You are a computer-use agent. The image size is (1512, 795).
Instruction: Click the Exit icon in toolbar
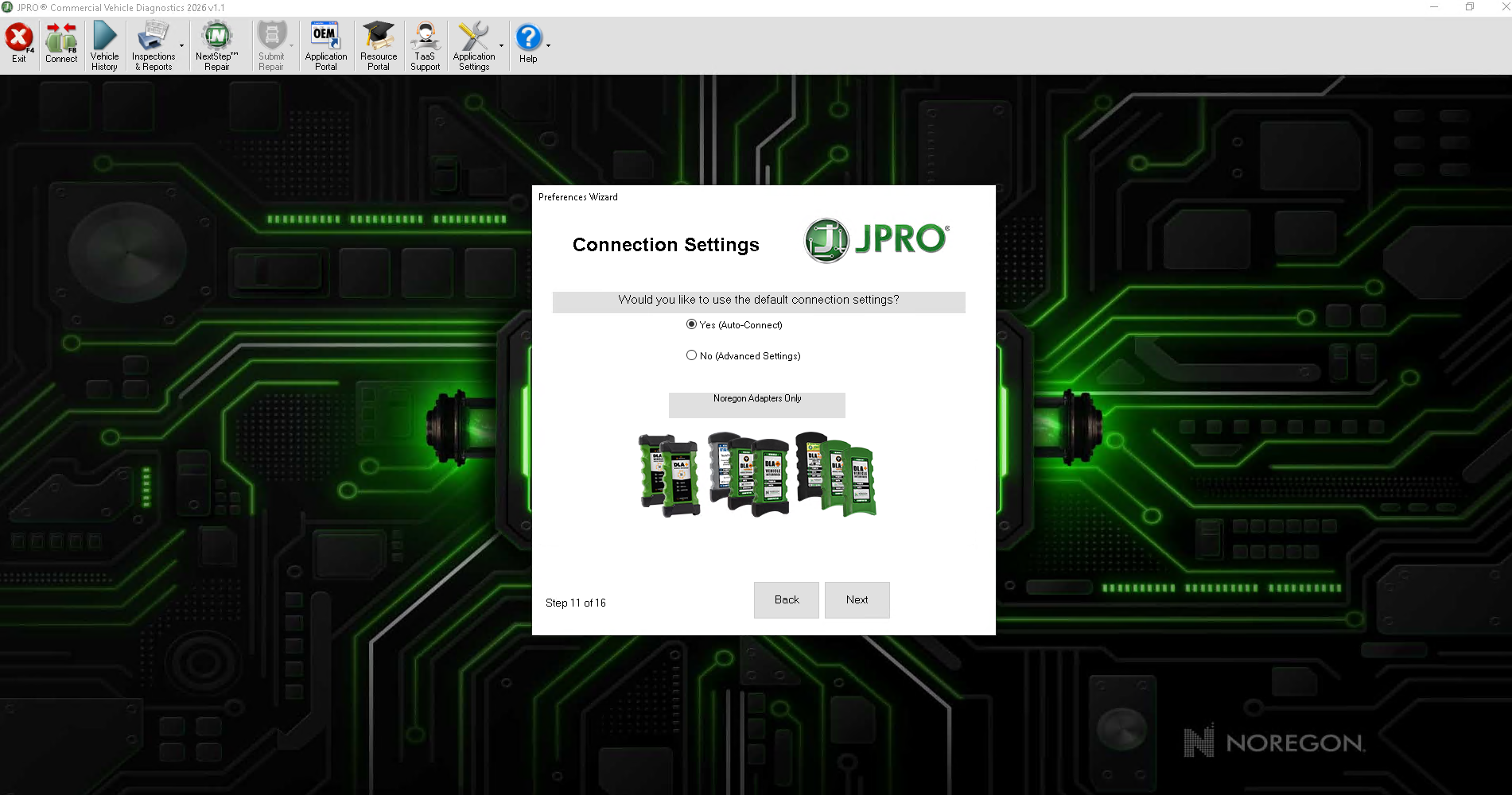(19, 45)
